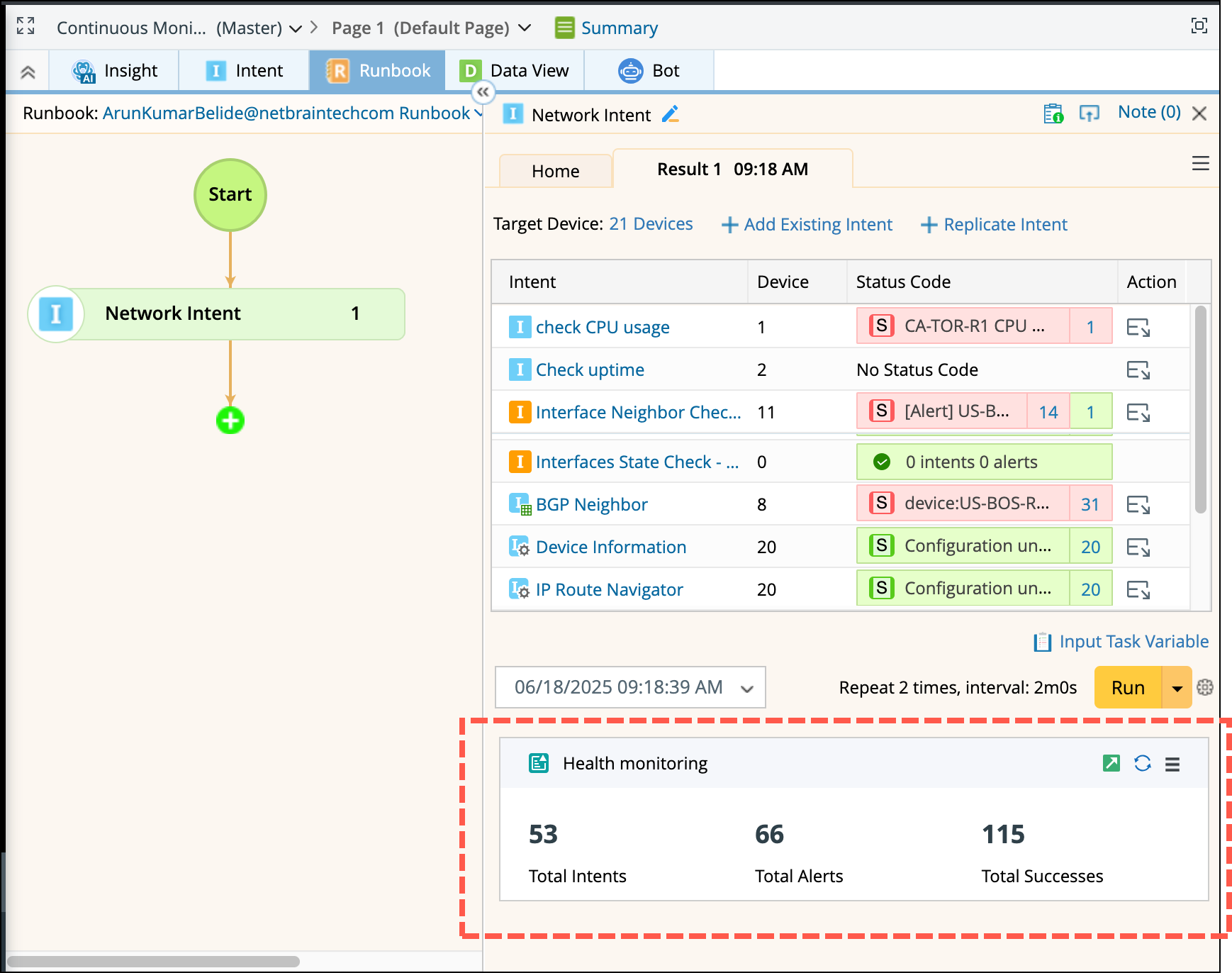
Task: Select the Result 1 09:18 AM tab
Action: (733, 169)
